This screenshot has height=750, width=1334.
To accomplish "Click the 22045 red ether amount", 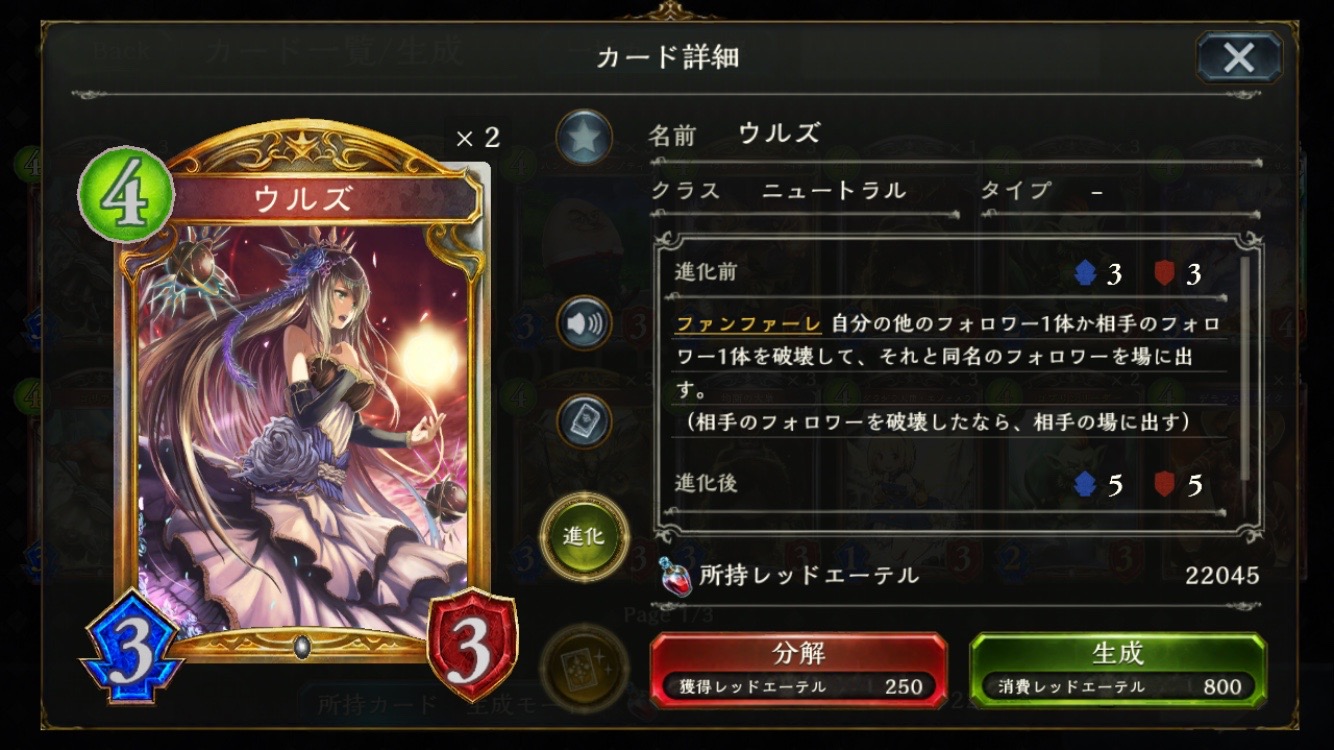I will pos(1222,575).
